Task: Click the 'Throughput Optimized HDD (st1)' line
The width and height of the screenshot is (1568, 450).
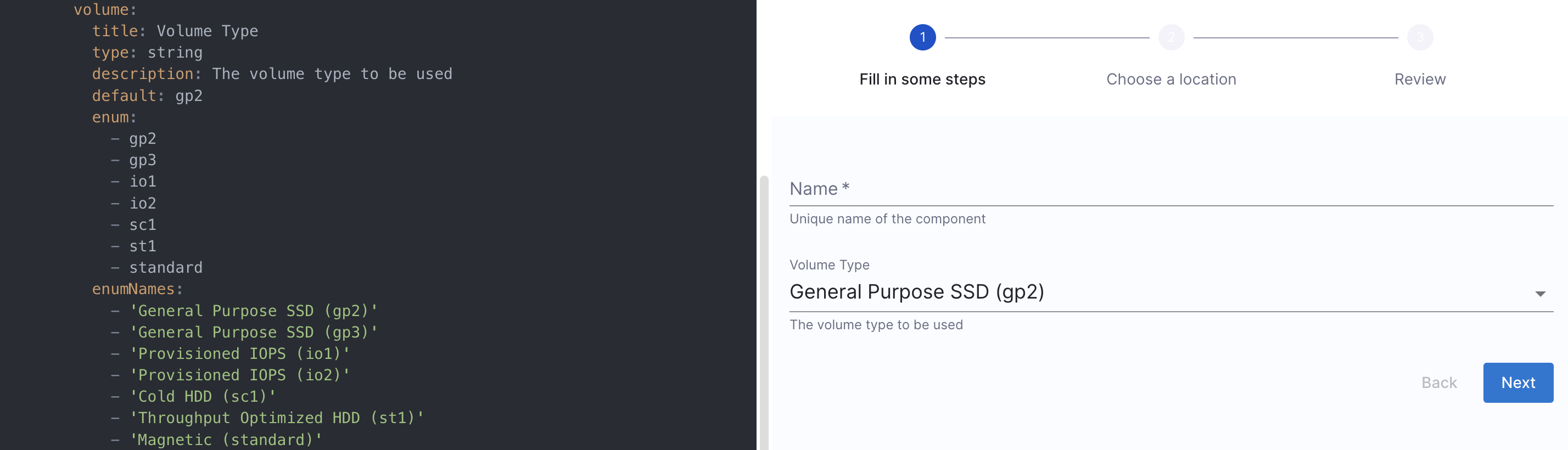Action: pyautogui.click(x=276, y=418)
